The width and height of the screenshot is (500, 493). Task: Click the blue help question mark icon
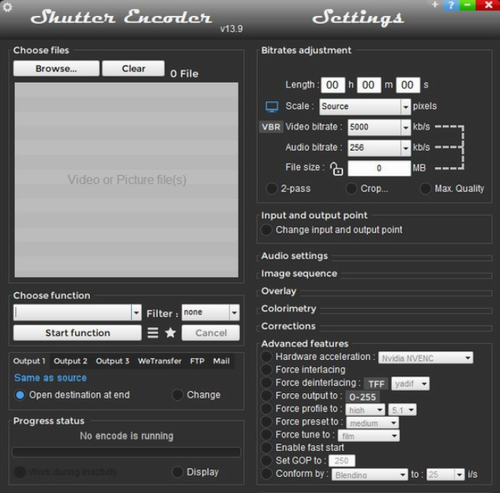(x=451, y=5)
